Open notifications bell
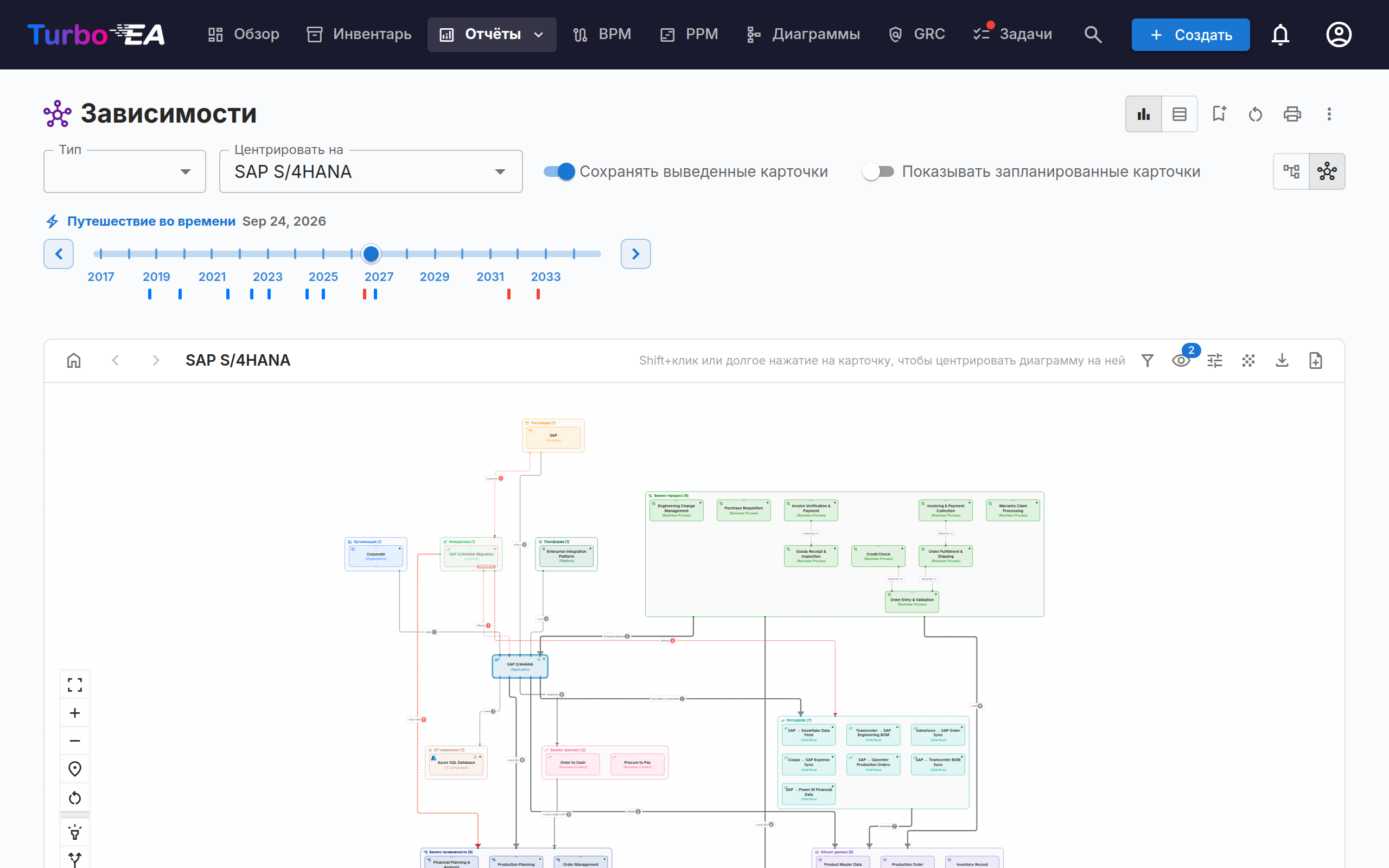Image resolution: width=1389 pixels, height=868 pixels. point(1280,34)
